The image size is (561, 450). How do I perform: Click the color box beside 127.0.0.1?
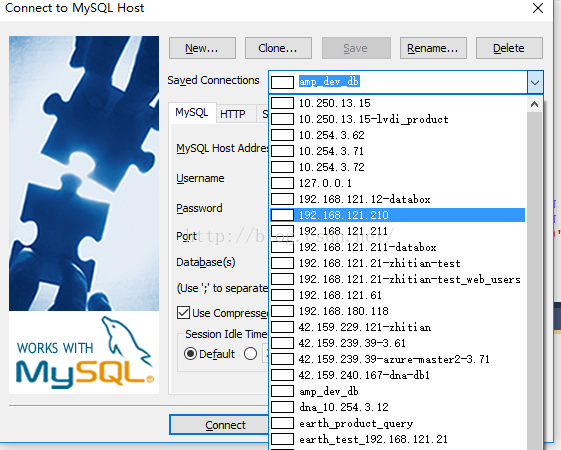(x=282, y=183)
